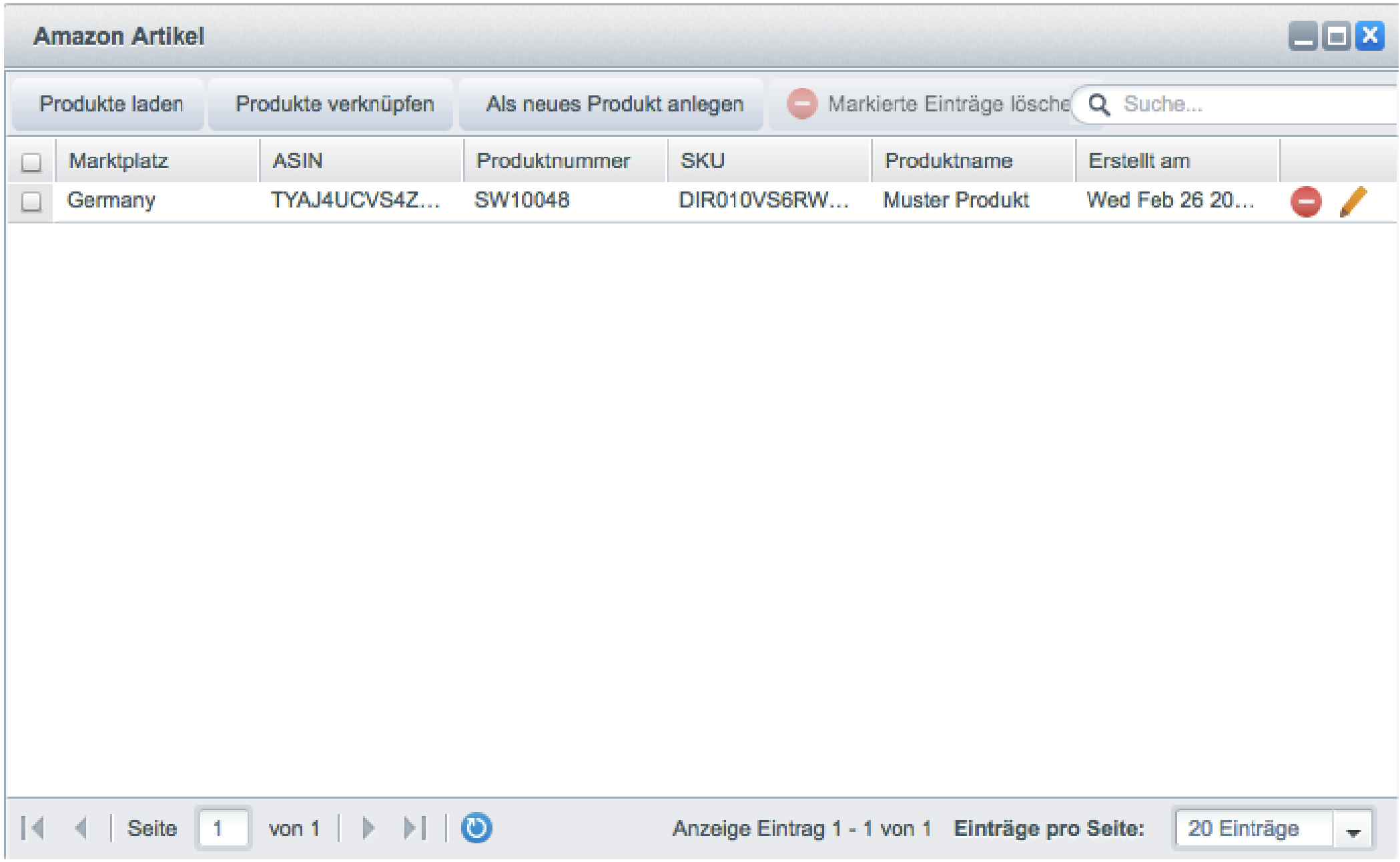Viewport: 1400px width, 862px height.
Task: Go to the previous page arrow
Action: point(81,828)
